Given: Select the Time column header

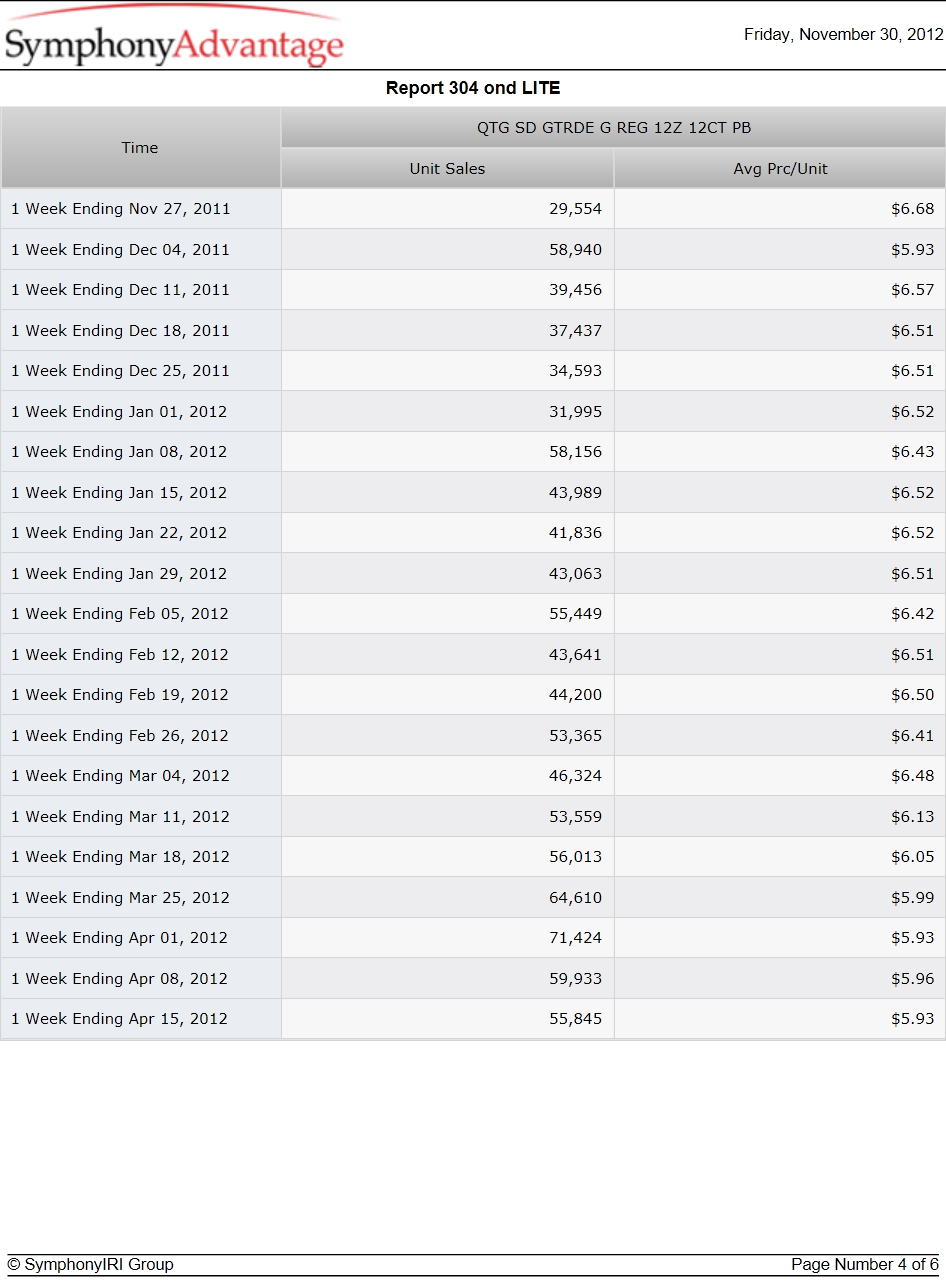Looking at the screenshot, I should tap(141, 148).
